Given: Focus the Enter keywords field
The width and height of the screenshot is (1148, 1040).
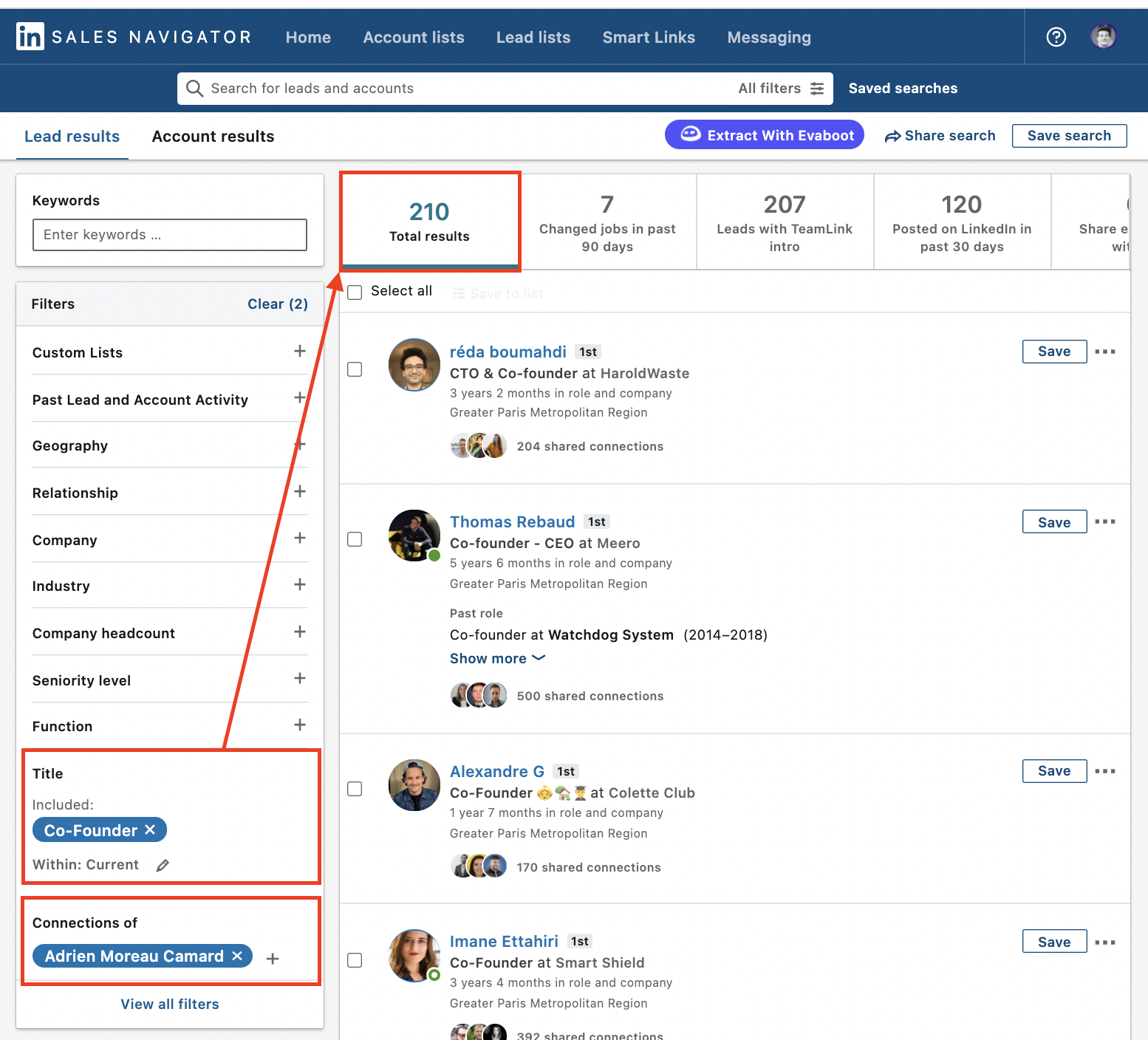Looking at the screenshot, I should [x=170, y=235].
